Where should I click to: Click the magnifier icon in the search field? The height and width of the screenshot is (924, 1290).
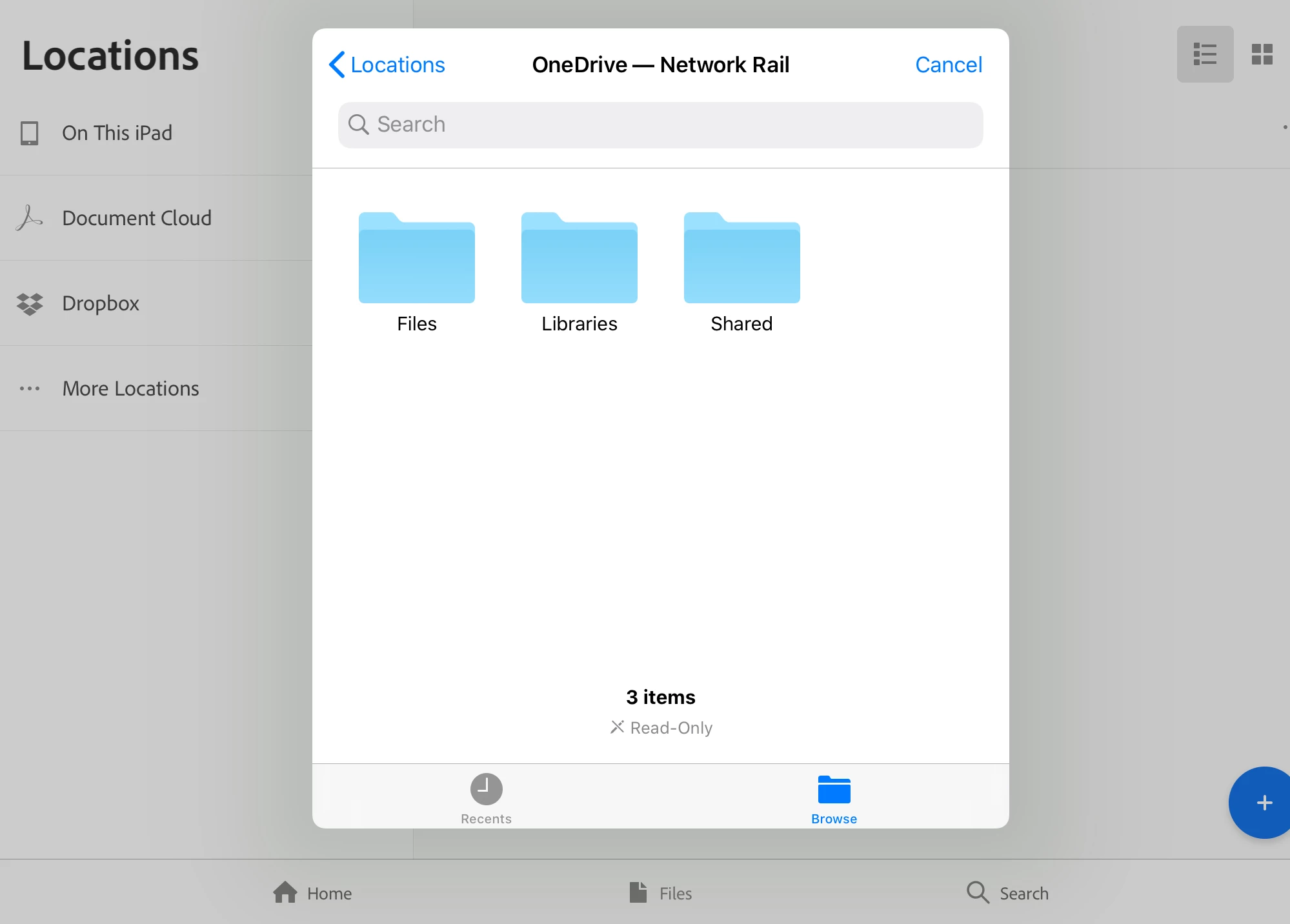point(358,125)
